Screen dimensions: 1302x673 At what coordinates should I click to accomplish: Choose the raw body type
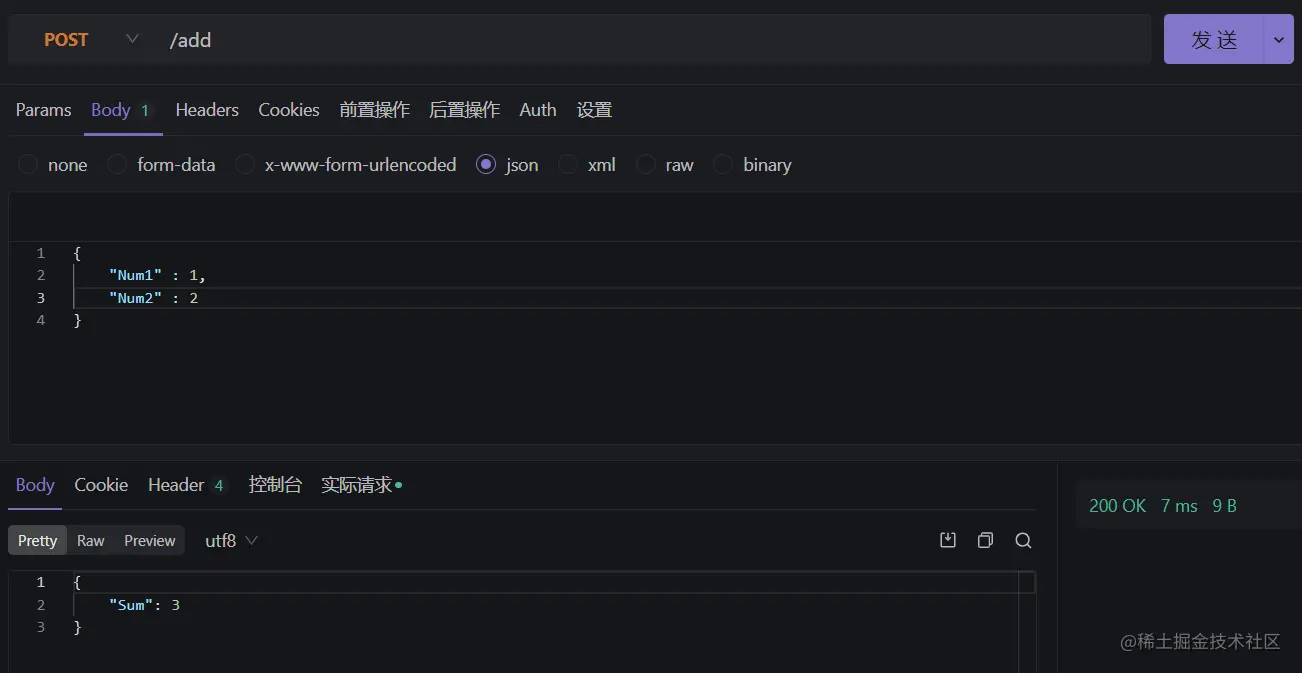(665, 165)
